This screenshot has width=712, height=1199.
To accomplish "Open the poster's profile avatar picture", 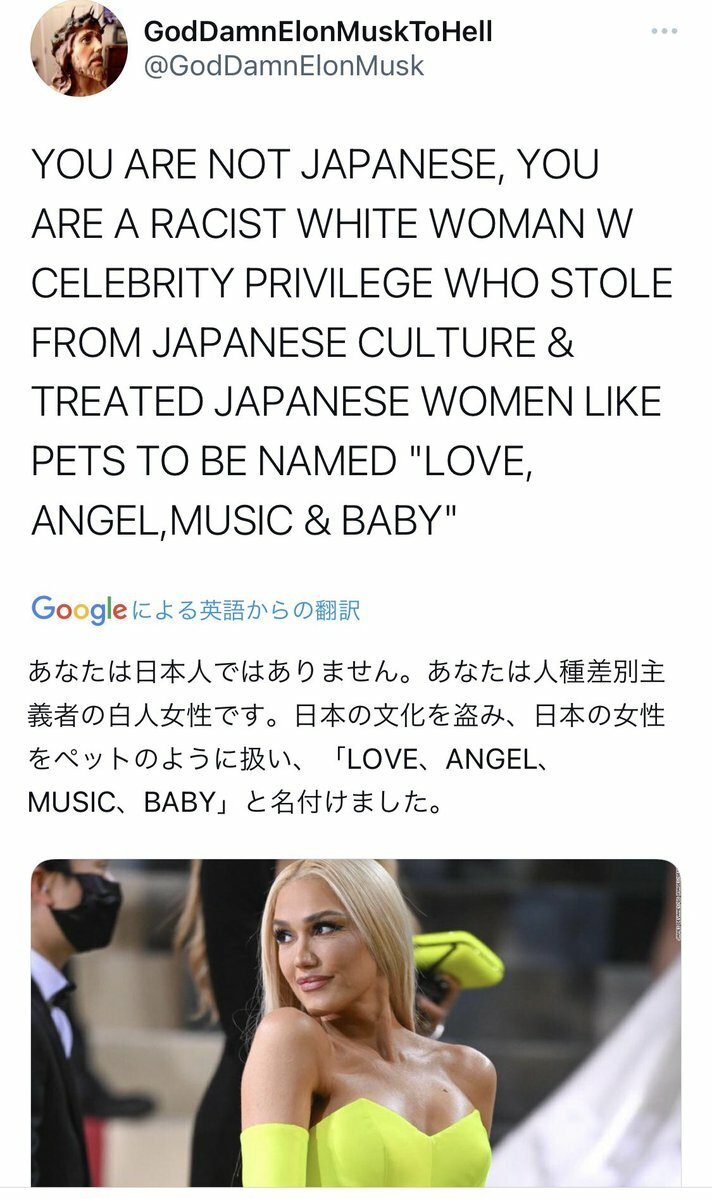I will [x=79, y=47].
